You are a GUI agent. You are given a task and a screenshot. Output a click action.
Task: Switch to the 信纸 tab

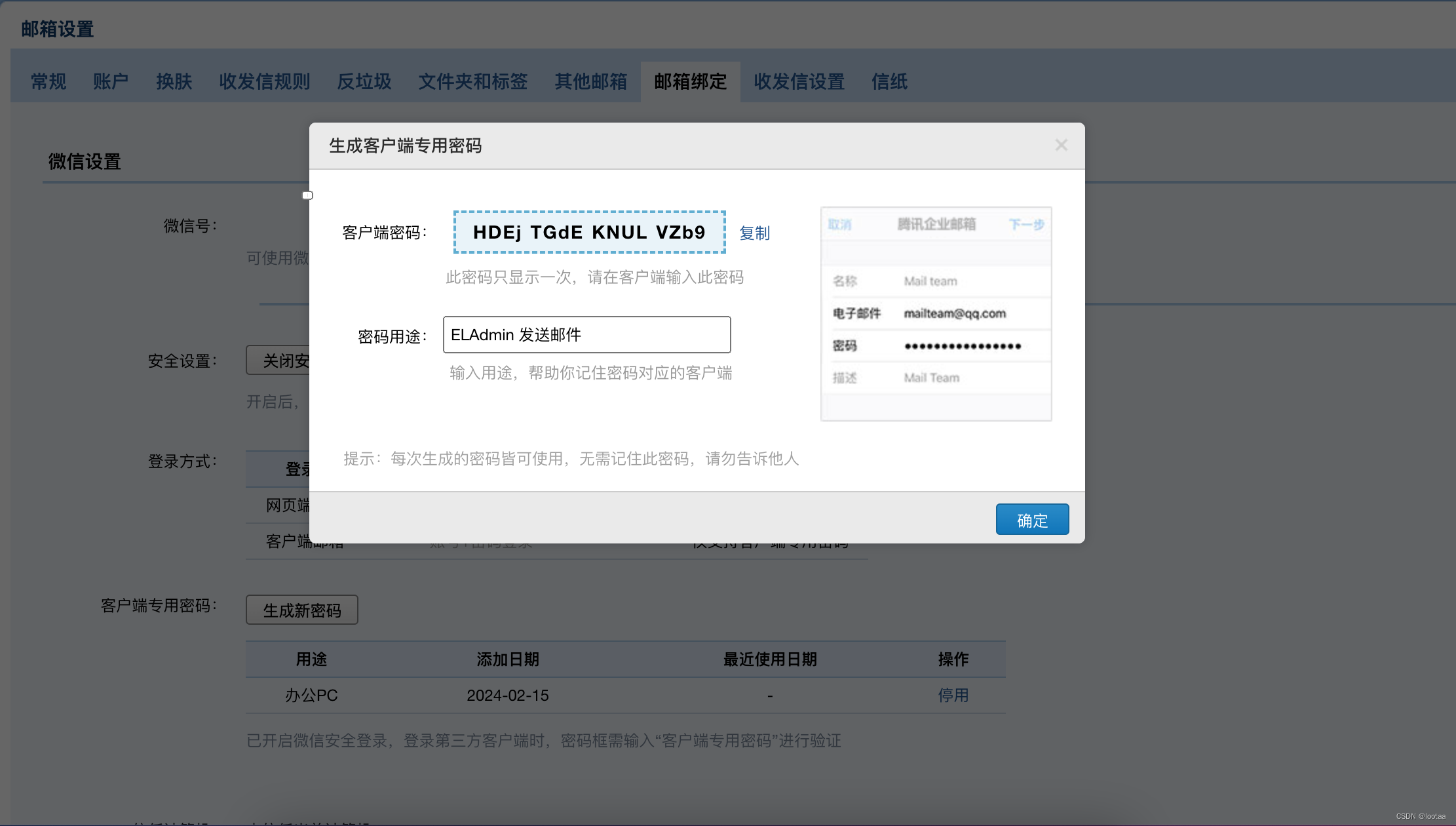tap(889, 81)
